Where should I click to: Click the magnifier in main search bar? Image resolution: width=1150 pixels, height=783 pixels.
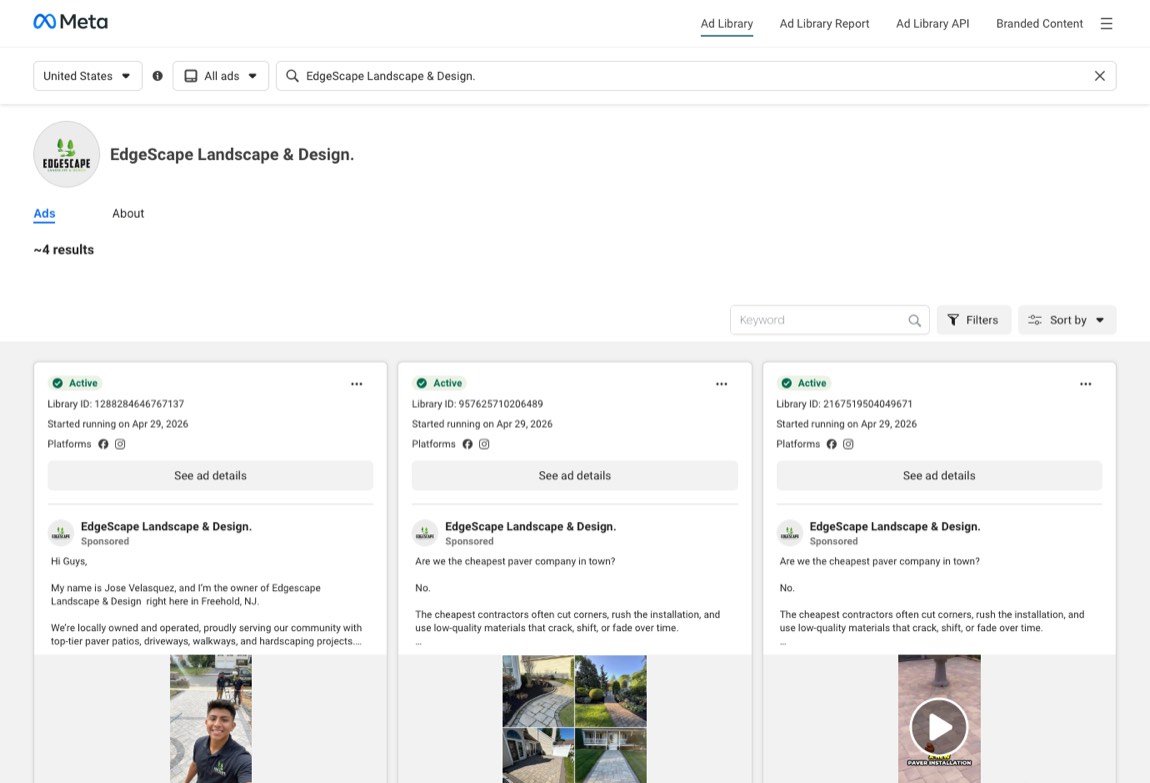pyautogui.click(x=292, y=76)
